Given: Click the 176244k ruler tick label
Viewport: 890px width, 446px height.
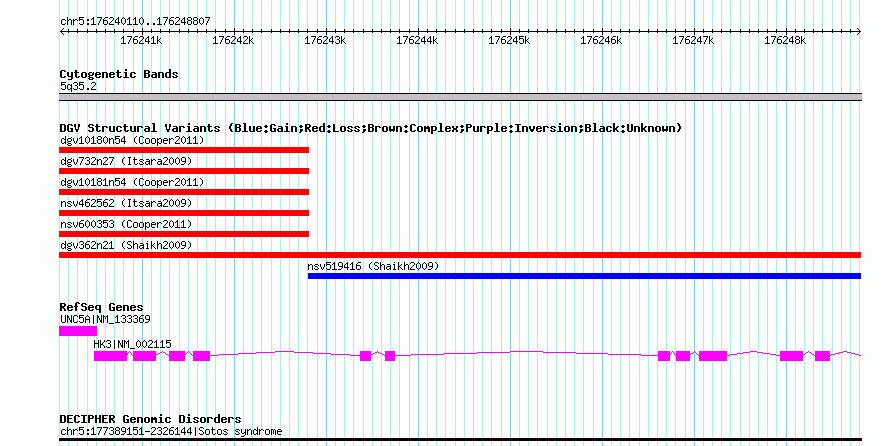Looking at the screenshot, I should (x=417, y=40).
